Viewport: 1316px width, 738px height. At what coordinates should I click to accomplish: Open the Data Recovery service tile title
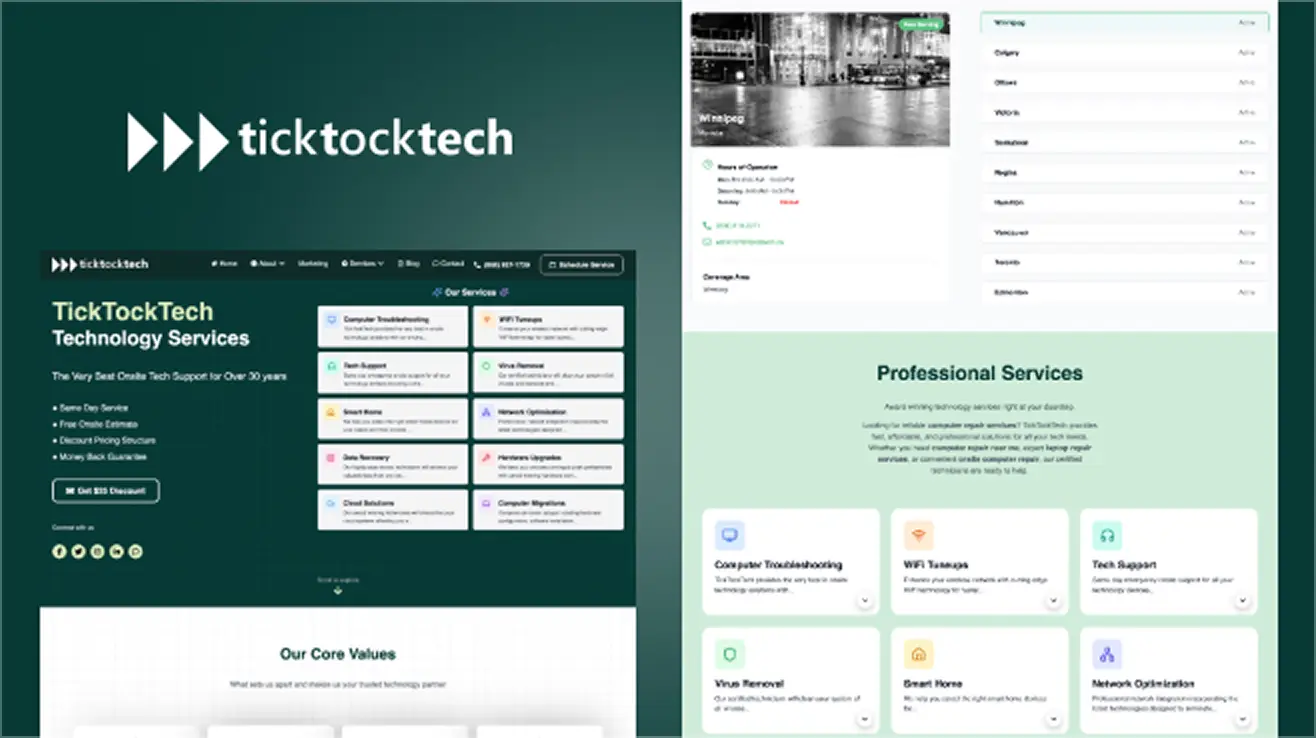[367, 457]
